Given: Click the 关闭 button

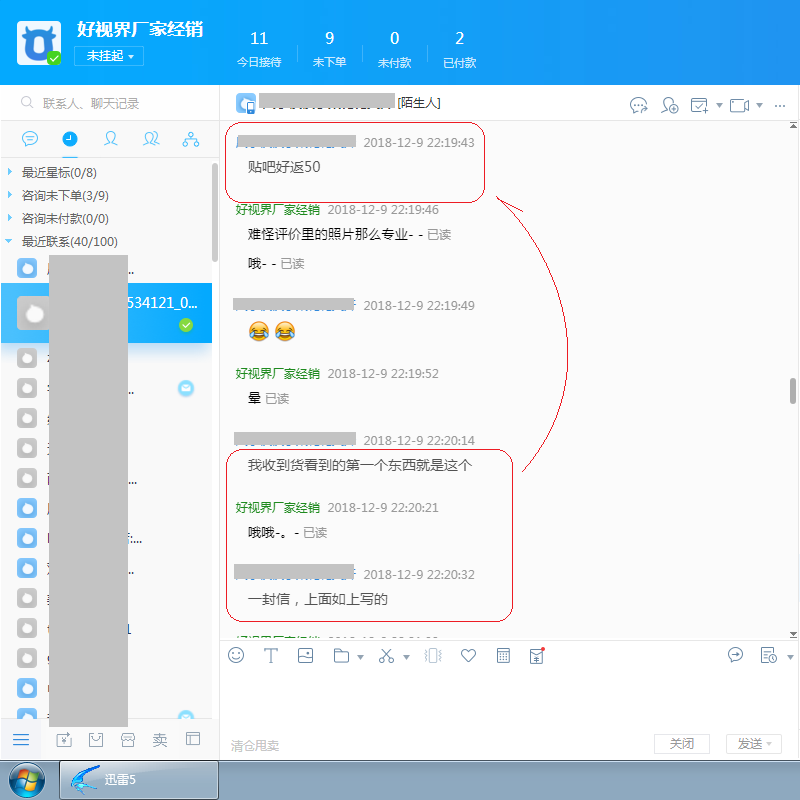Looking at the screenshot, I should [x=682, y=743].
